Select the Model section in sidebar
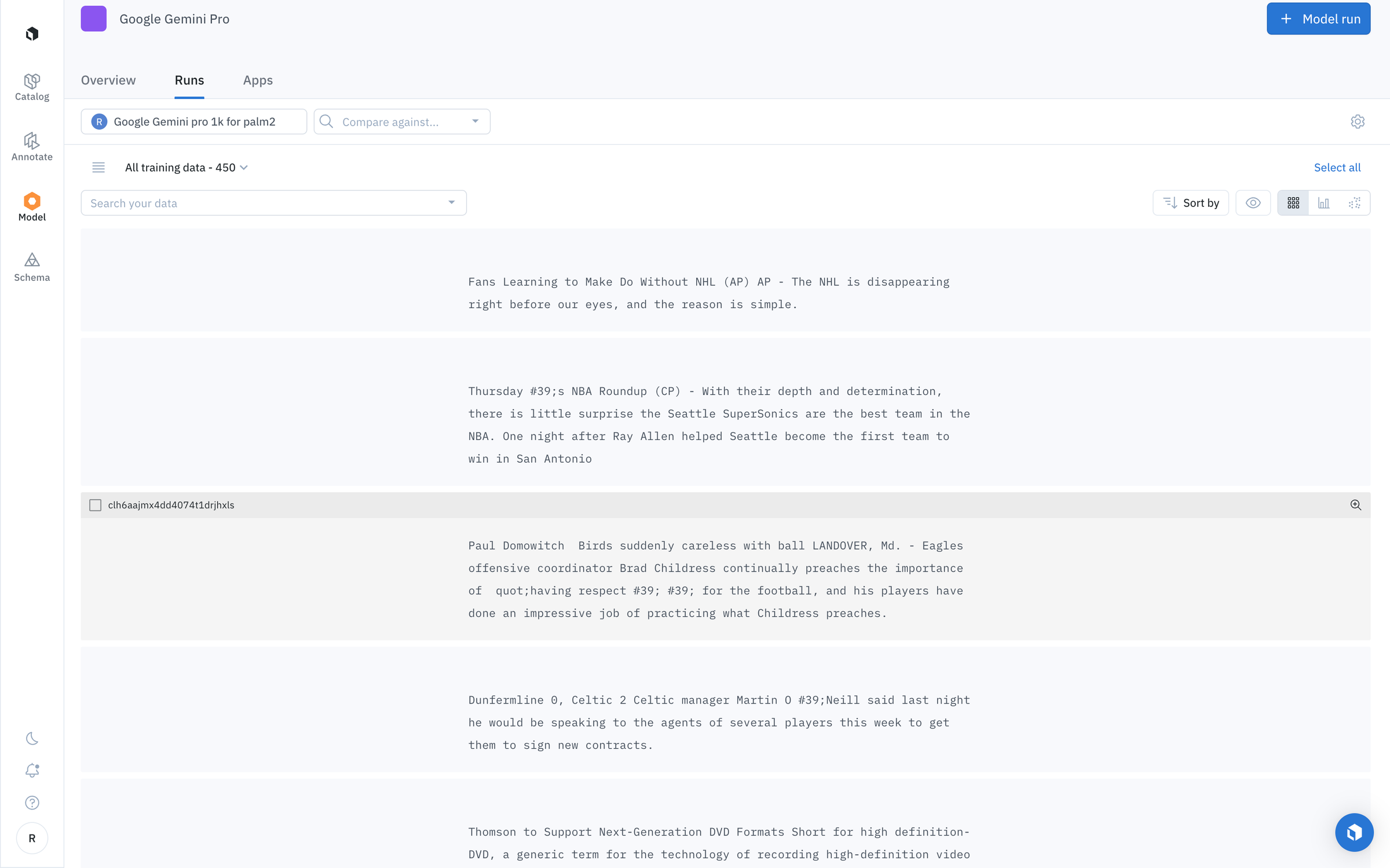 pyautogui.click(x=32, y=207)
